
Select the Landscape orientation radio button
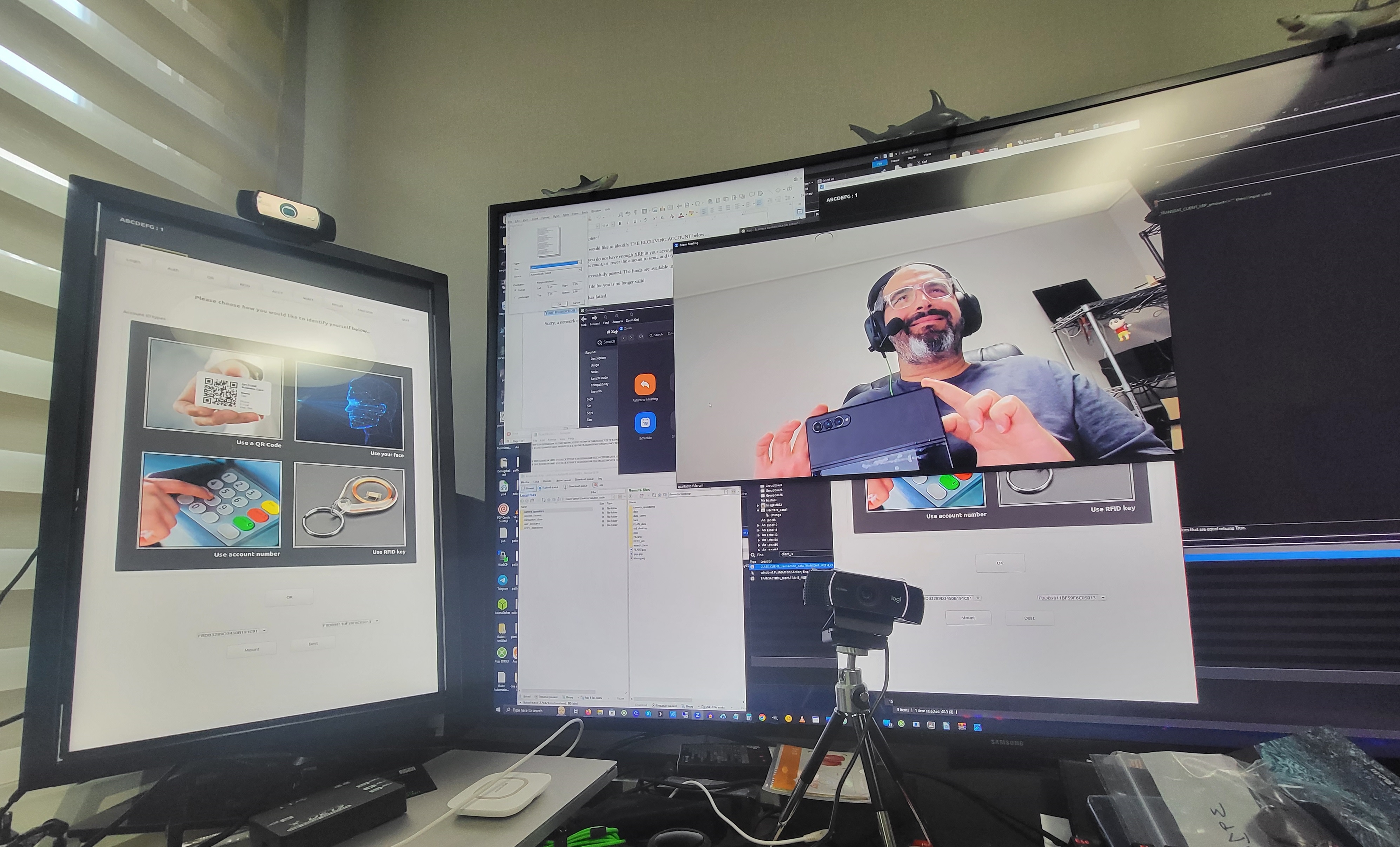[515, 298]
